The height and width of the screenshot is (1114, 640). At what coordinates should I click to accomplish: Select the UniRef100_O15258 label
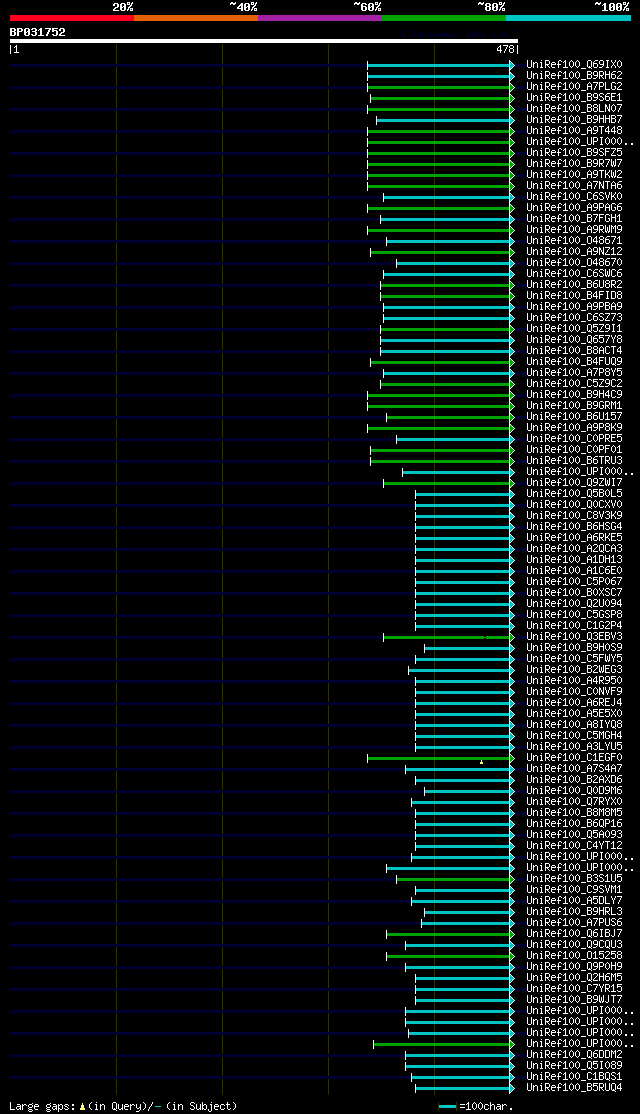pyautogui.click(x=575, y=956)
